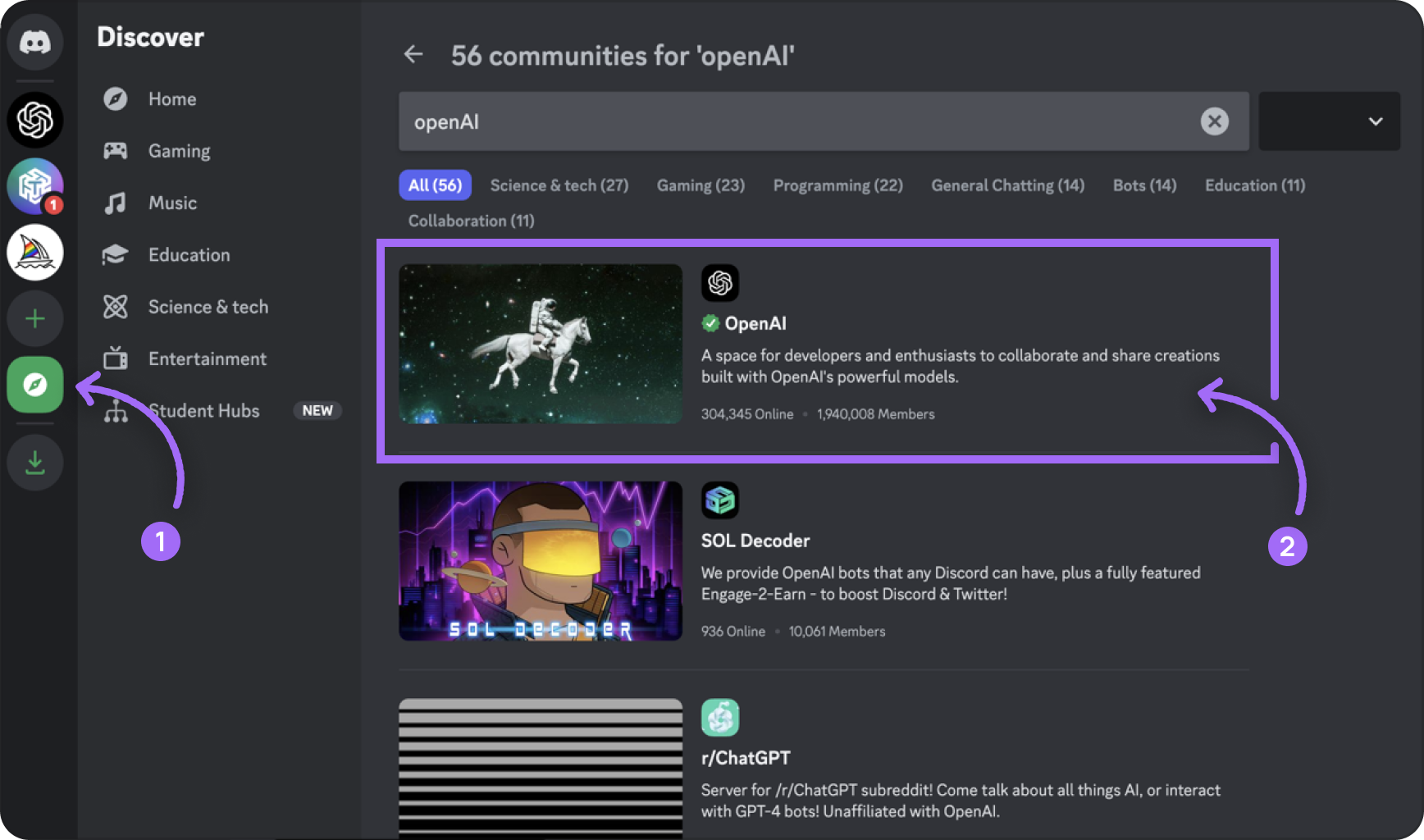Select the All (56) filter tab
Viewport: 1424px width, 840px height.
(x=436, y=185)
